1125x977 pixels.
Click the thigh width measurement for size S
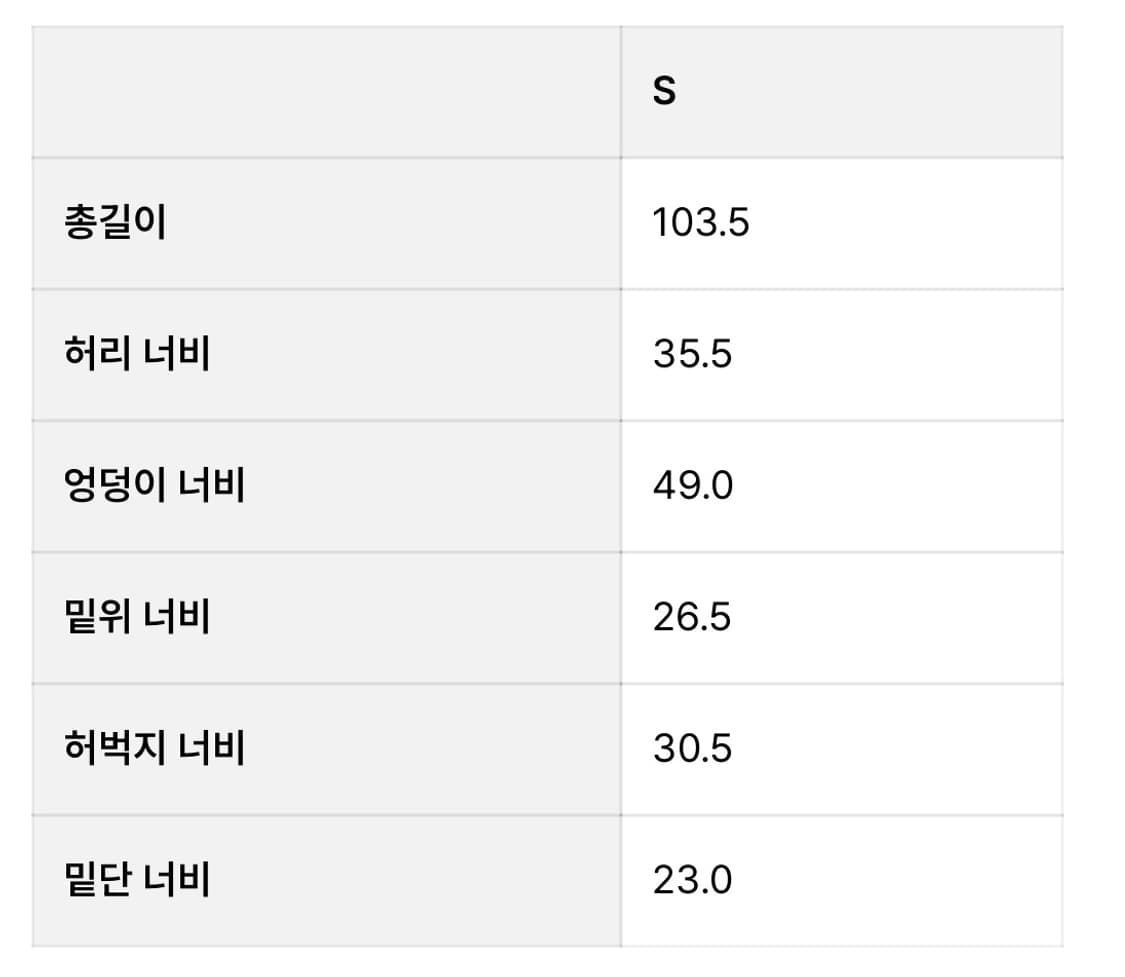click(692, 749)
